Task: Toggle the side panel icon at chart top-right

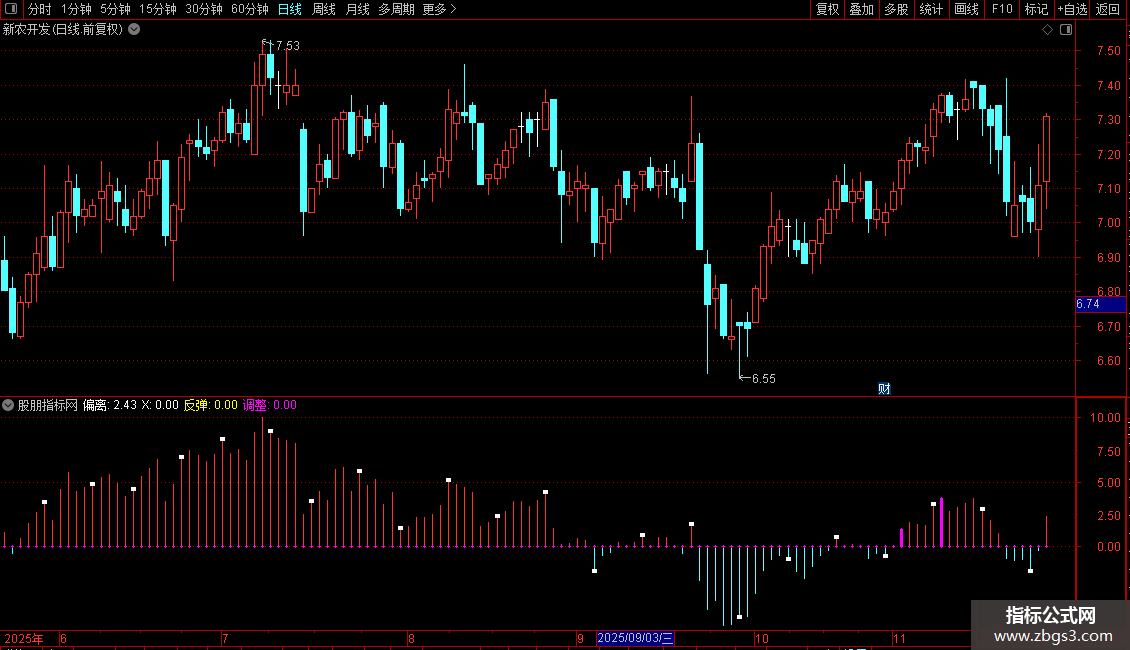Action: tap(1066, 30)
